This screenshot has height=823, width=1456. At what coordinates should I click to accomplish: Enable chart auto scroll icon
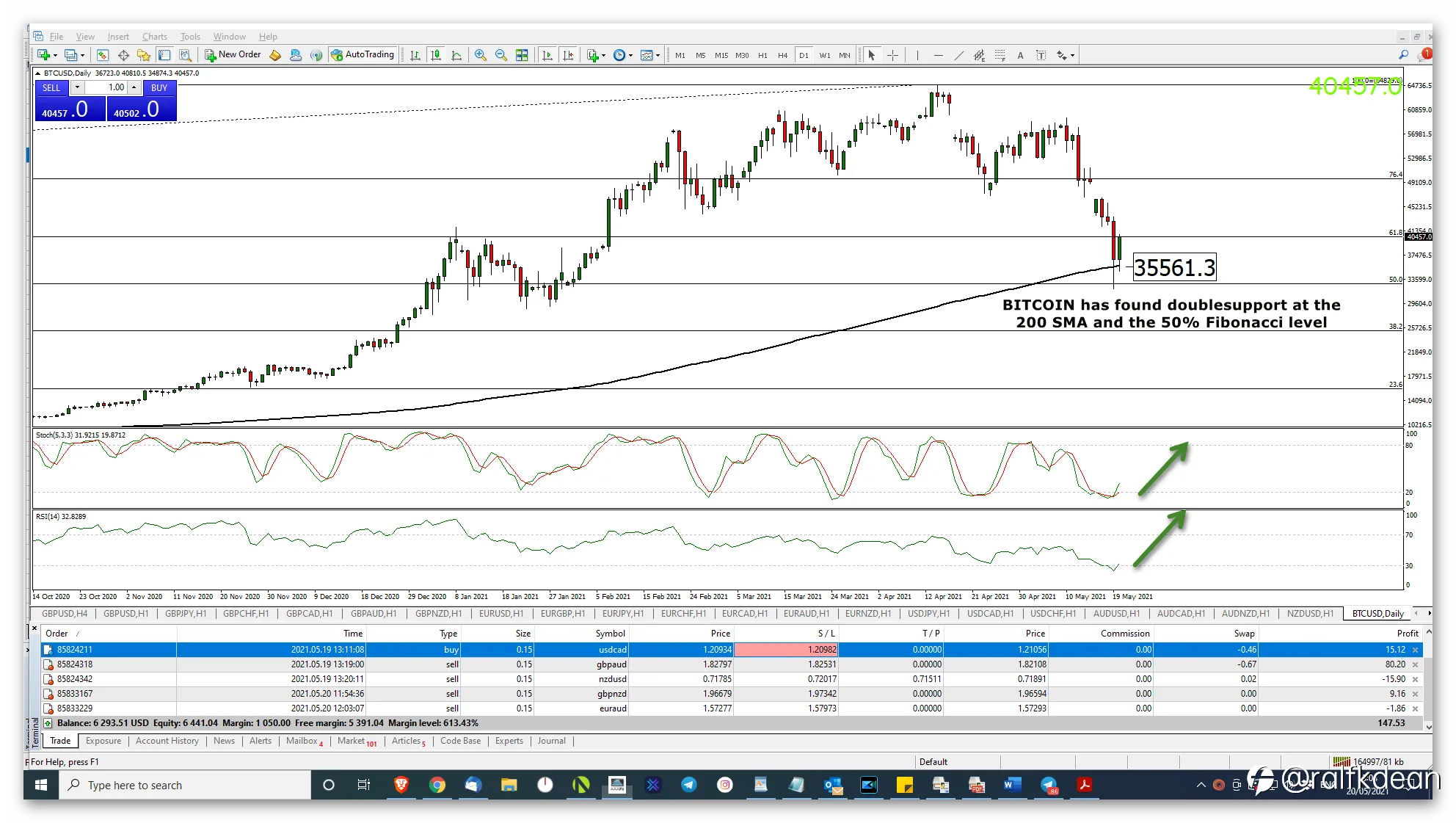pos(547,55)
